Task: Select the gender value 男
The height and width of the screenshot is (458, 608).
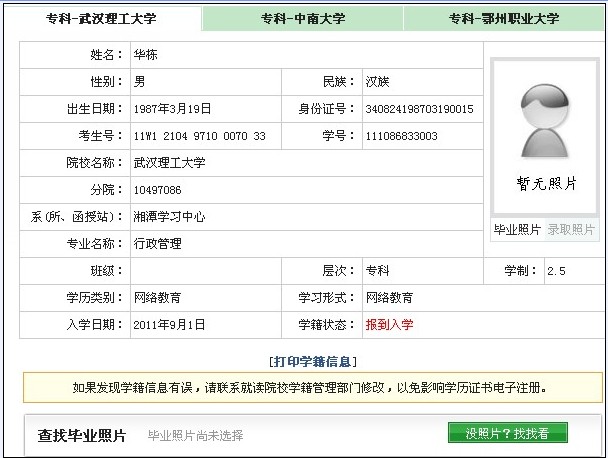Action: click(x=139, y=82)
